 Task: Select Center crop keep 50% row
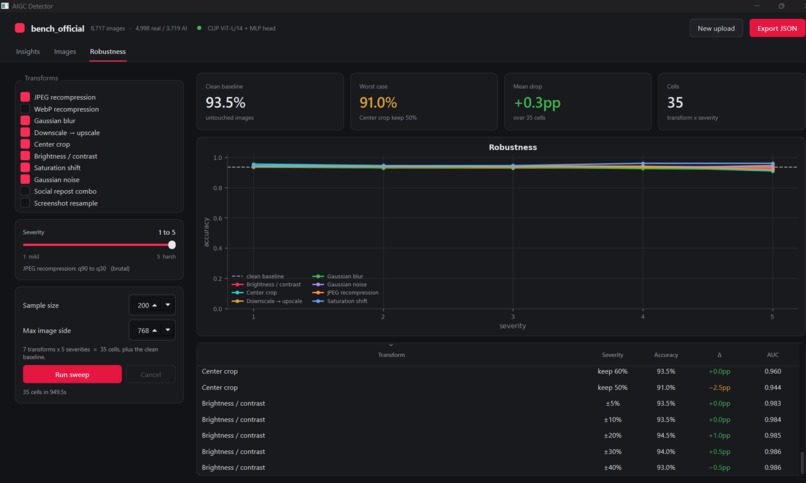point(498,387)
